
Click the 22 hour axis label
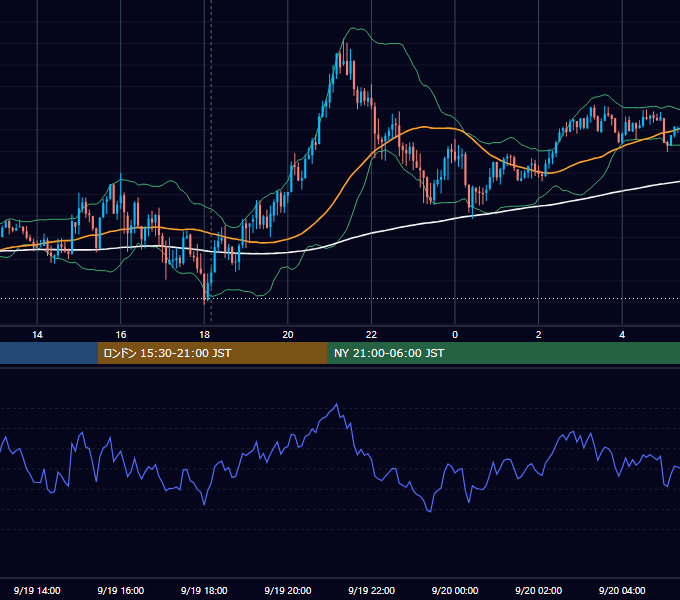[371, 335]
